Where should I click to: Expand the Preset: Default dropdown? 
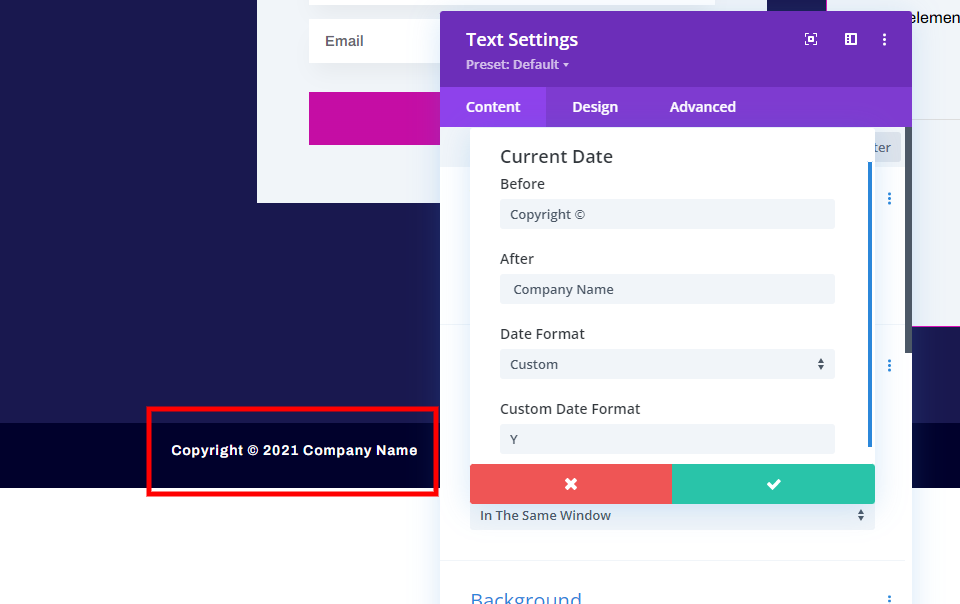pos(517,65)
